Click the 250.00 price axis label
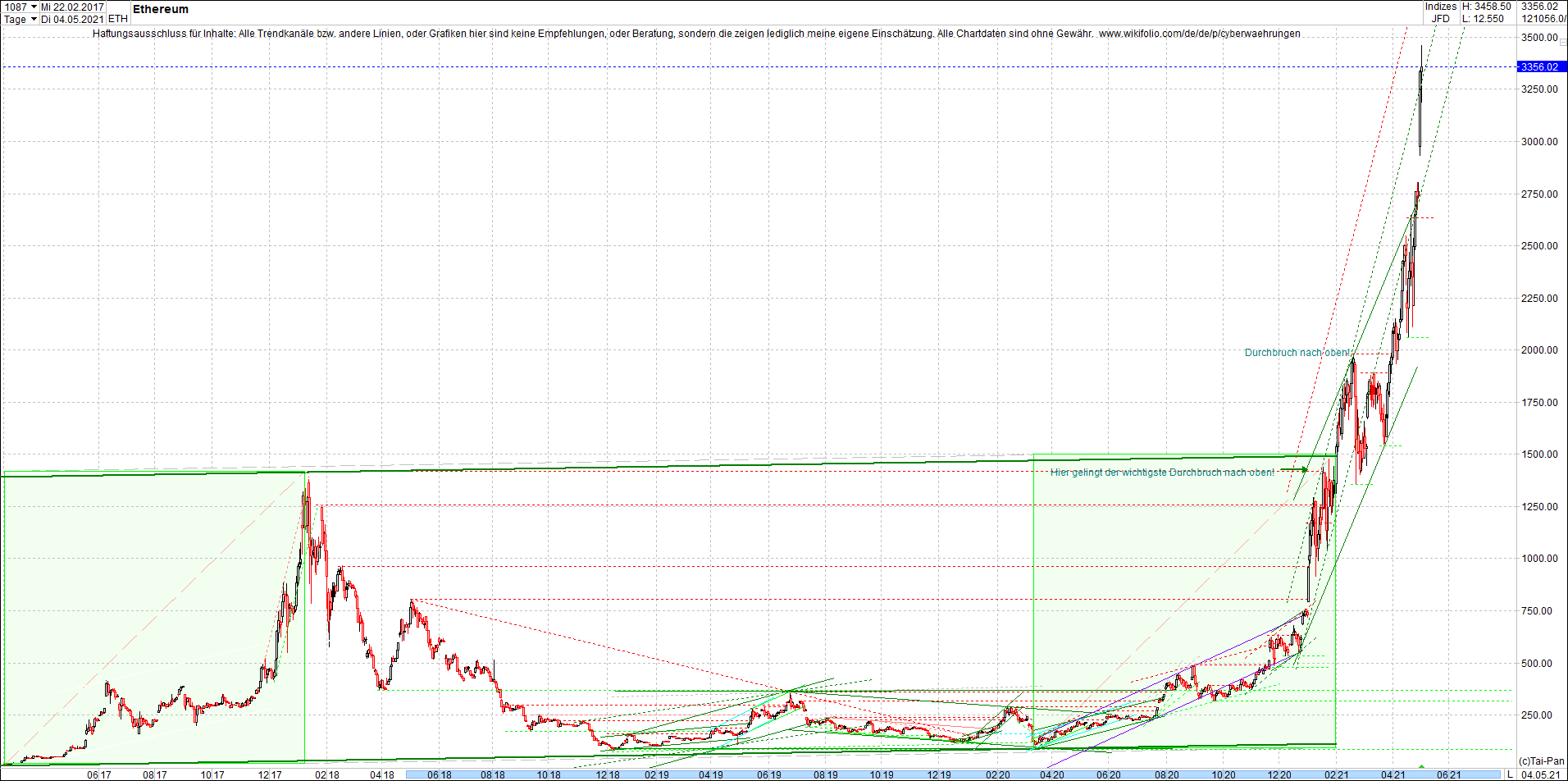 (1536, 715)
